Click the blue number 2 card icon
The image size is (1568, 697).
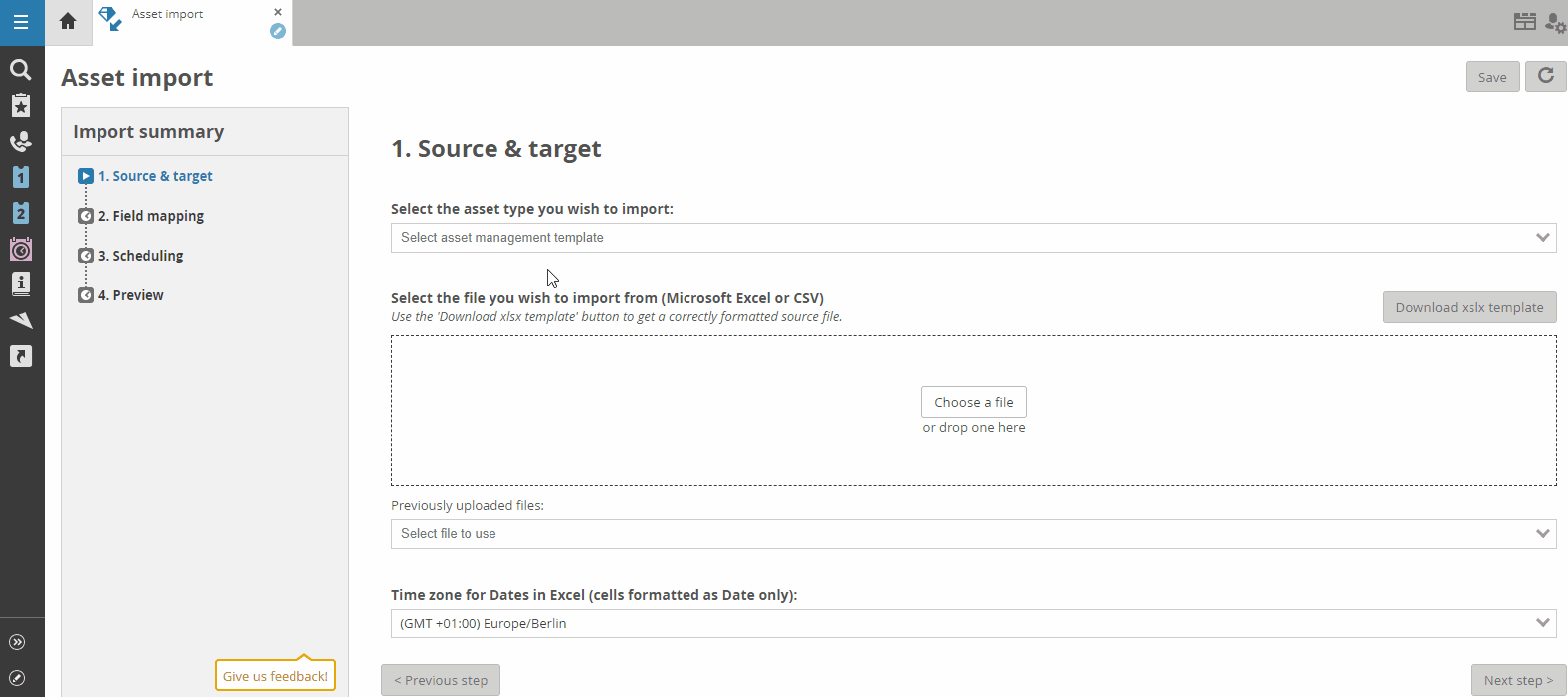[20, 213]
